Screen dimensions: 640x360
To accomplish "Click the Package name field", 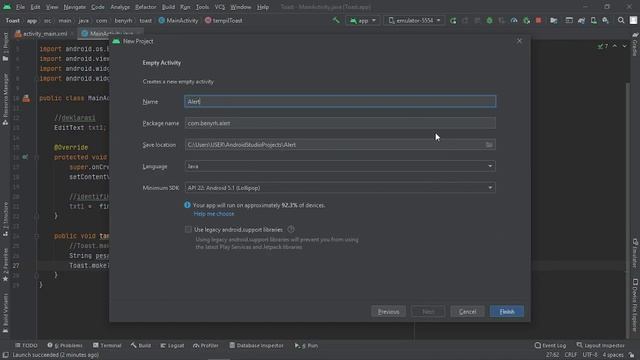I will [340, 123].
